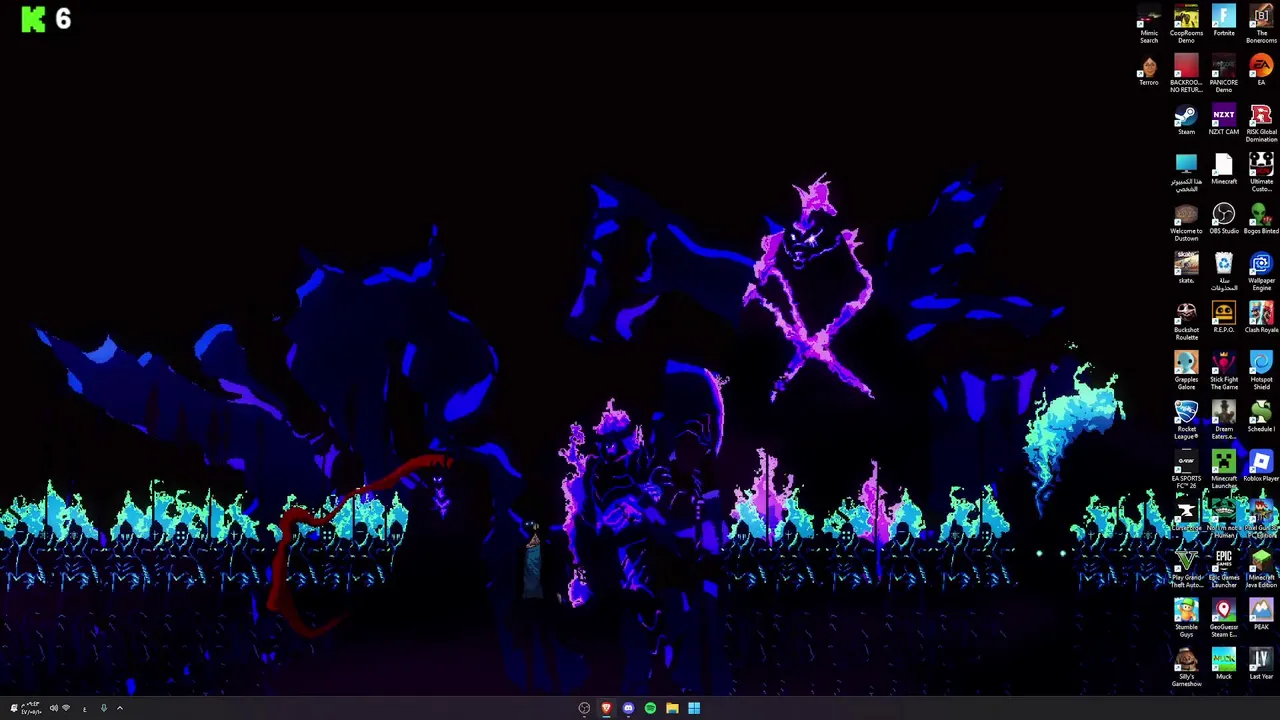Open the Minecraft Launcher shortcut
Screen dimensions: 1280x720
[1224, 470]
